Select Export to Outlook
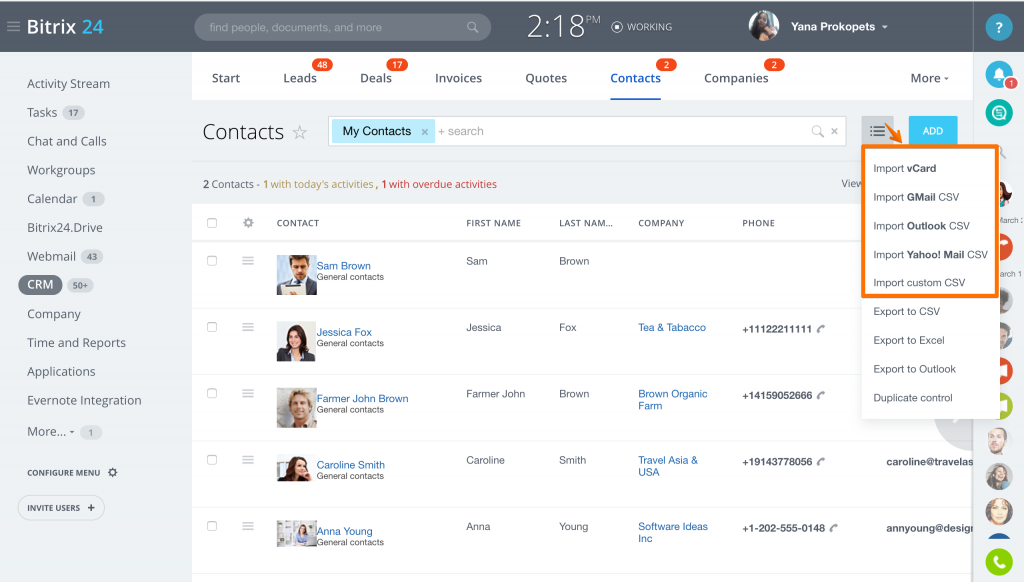This screenshot has height=582, width=1024. coord(914,369)
